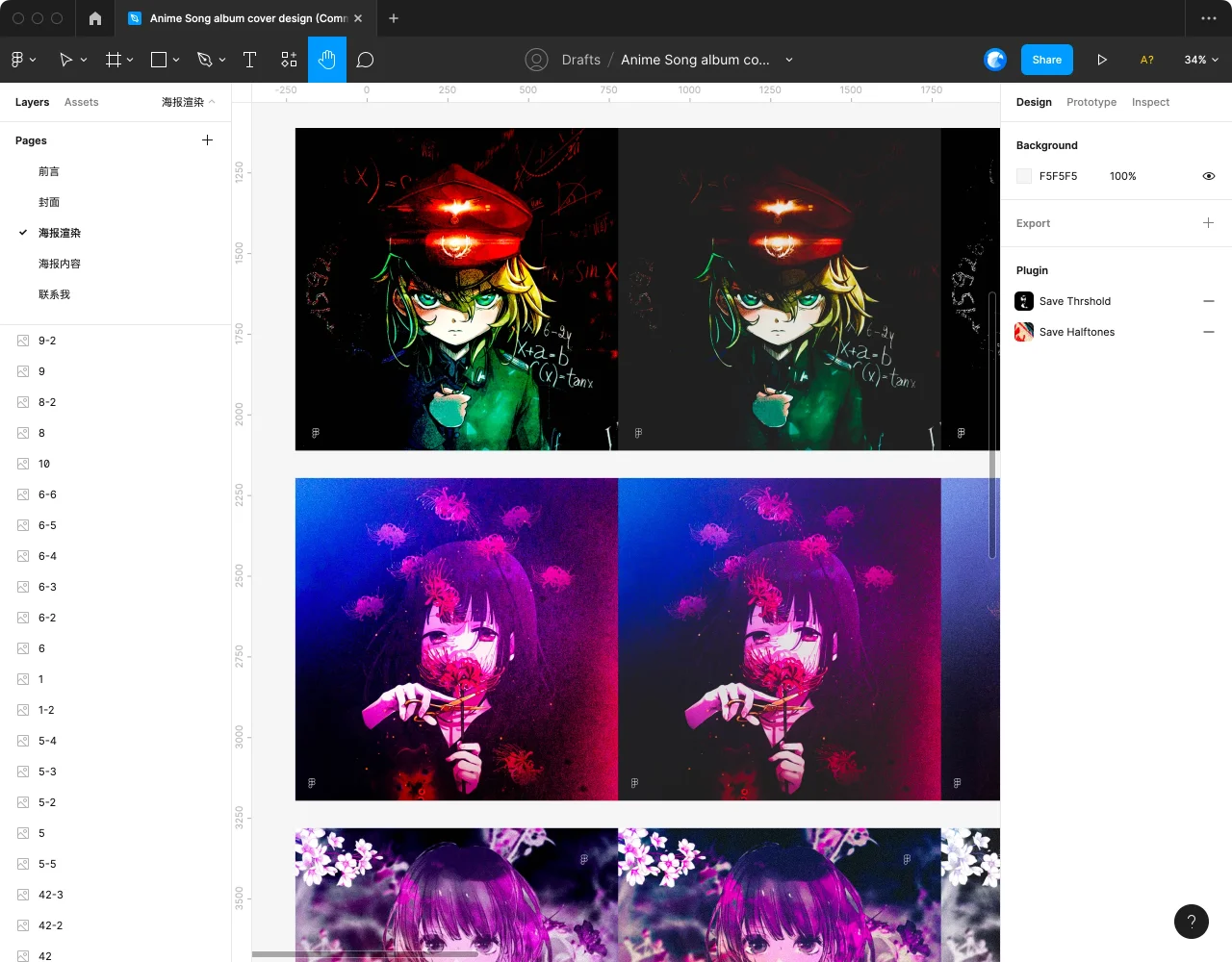Click the Drafts breadcrumb link
This screenshot has height=962, width=1232.
580,60
